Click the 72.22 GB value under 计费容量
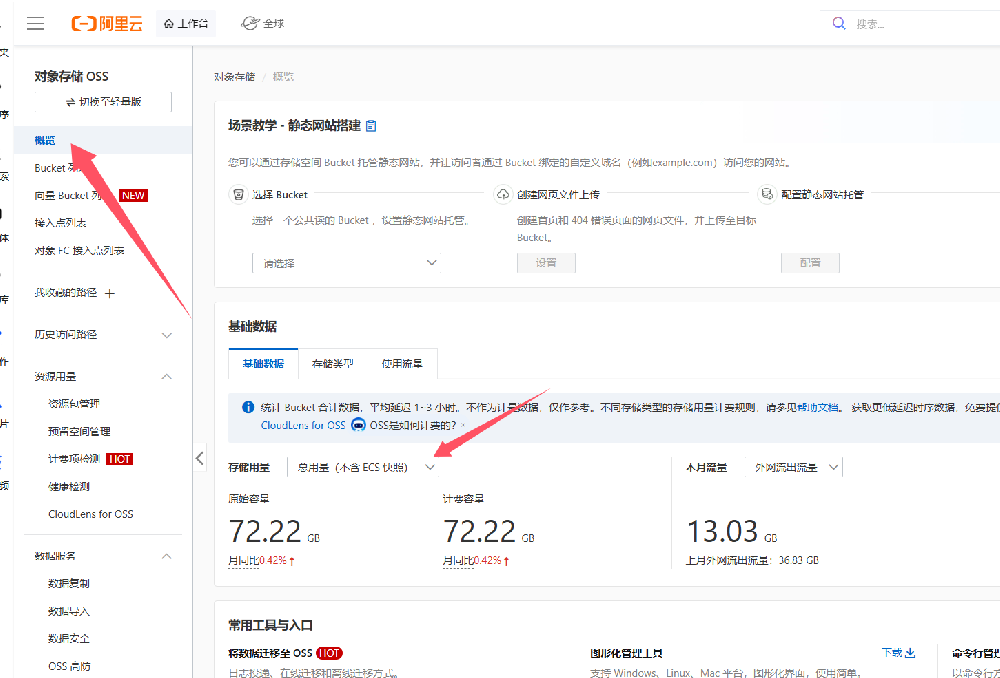Image resolution: width=1000 pixels, height=678 pixels. click(x=489, y=531)
